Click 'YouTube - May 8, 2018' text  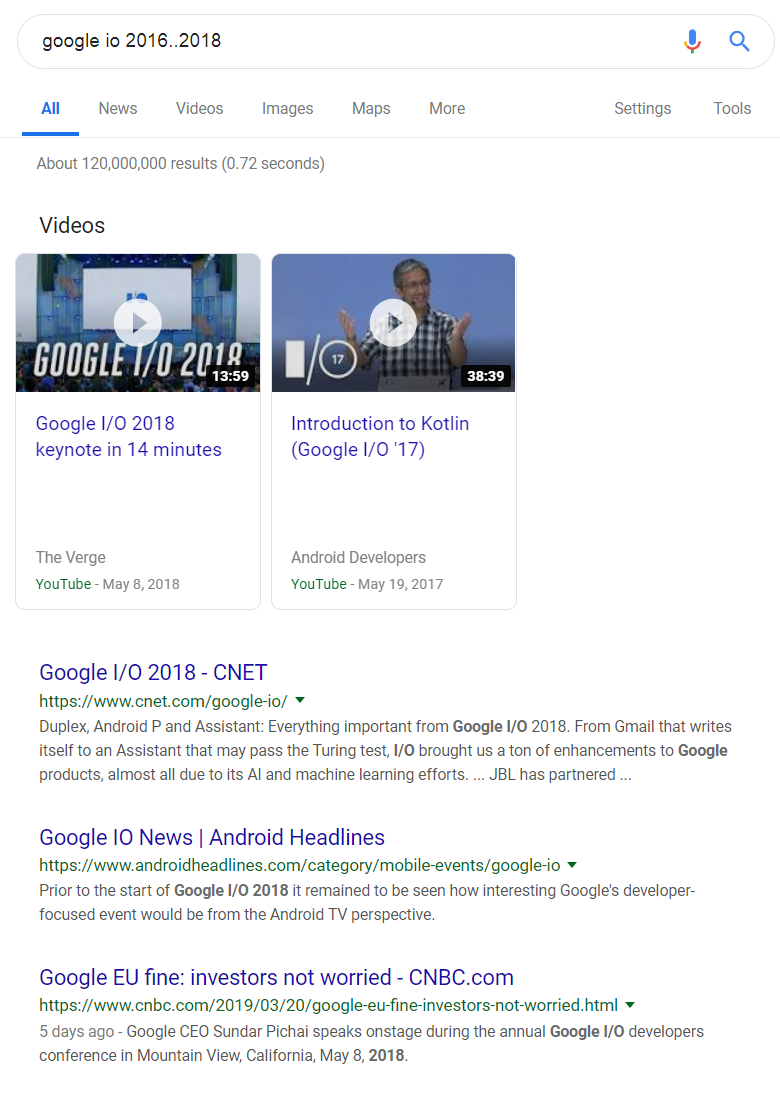pyautogui.click(x=108, y=584)
